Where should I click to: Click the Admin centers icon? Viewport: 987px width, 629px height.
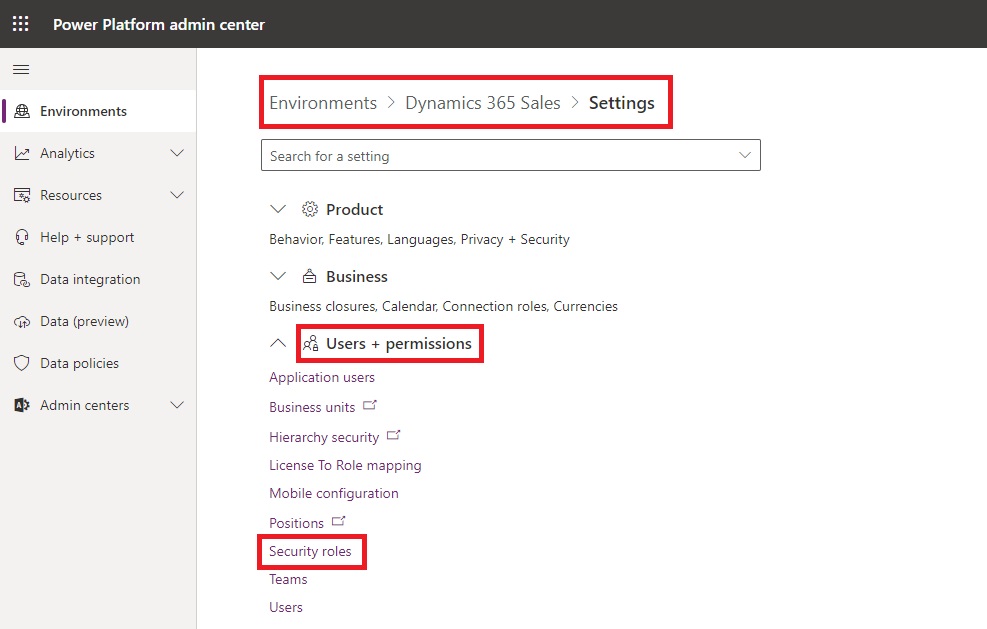coord(22,405)
